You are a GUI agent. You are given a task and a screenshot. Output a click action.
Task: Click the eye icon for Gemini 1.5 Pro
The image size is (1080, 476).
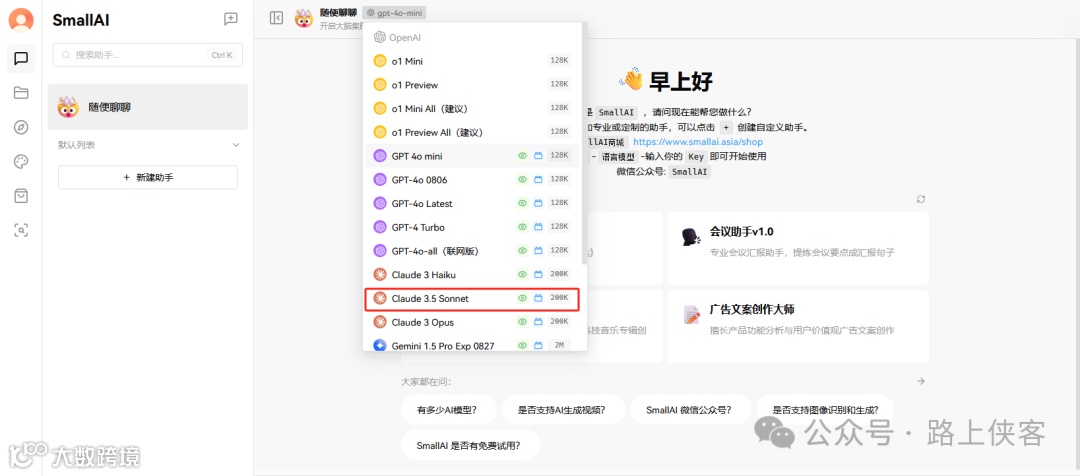(522, 345)
